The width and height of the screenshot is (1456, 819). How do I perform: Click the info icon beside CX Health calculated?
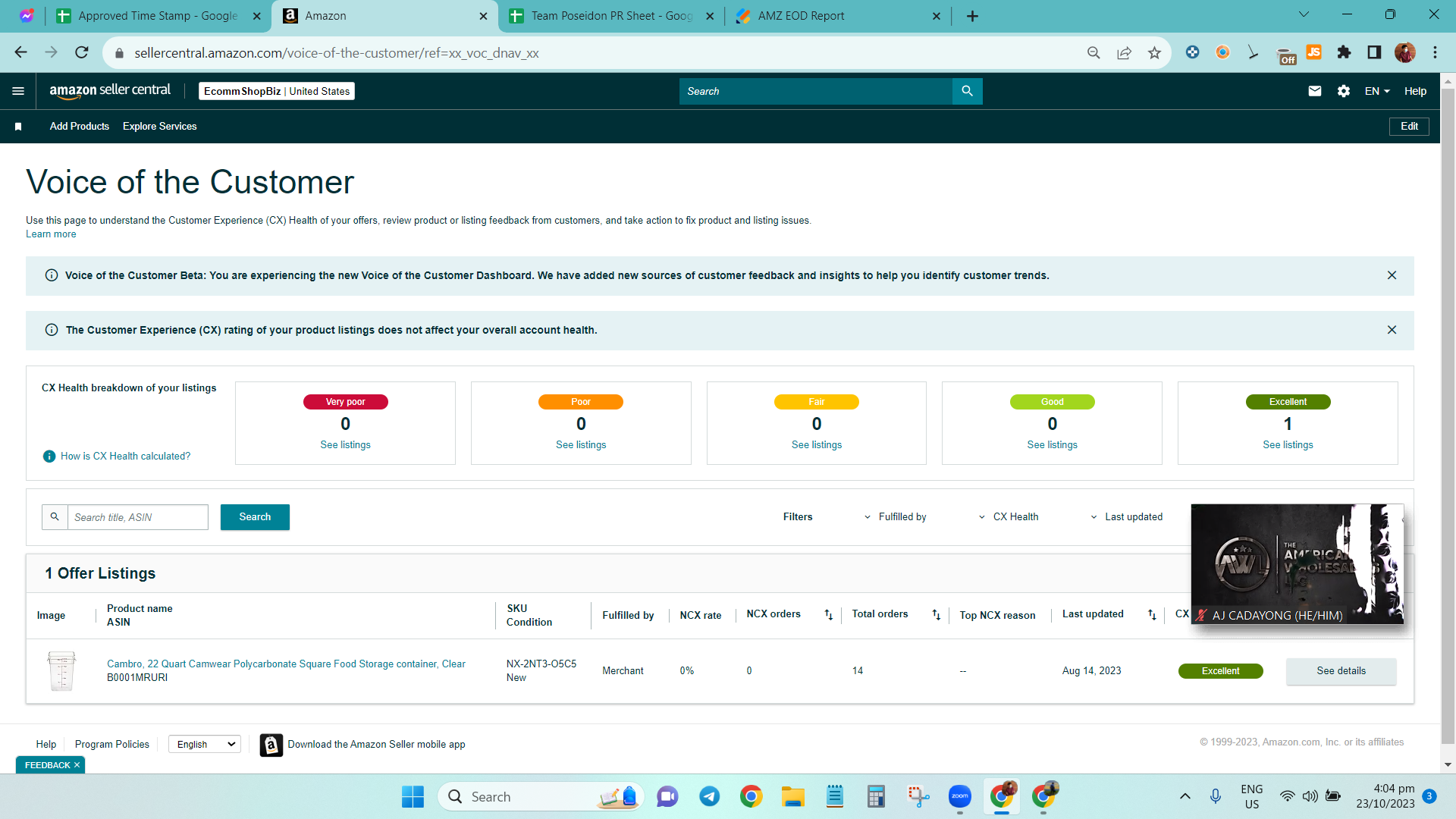point(49,457)
